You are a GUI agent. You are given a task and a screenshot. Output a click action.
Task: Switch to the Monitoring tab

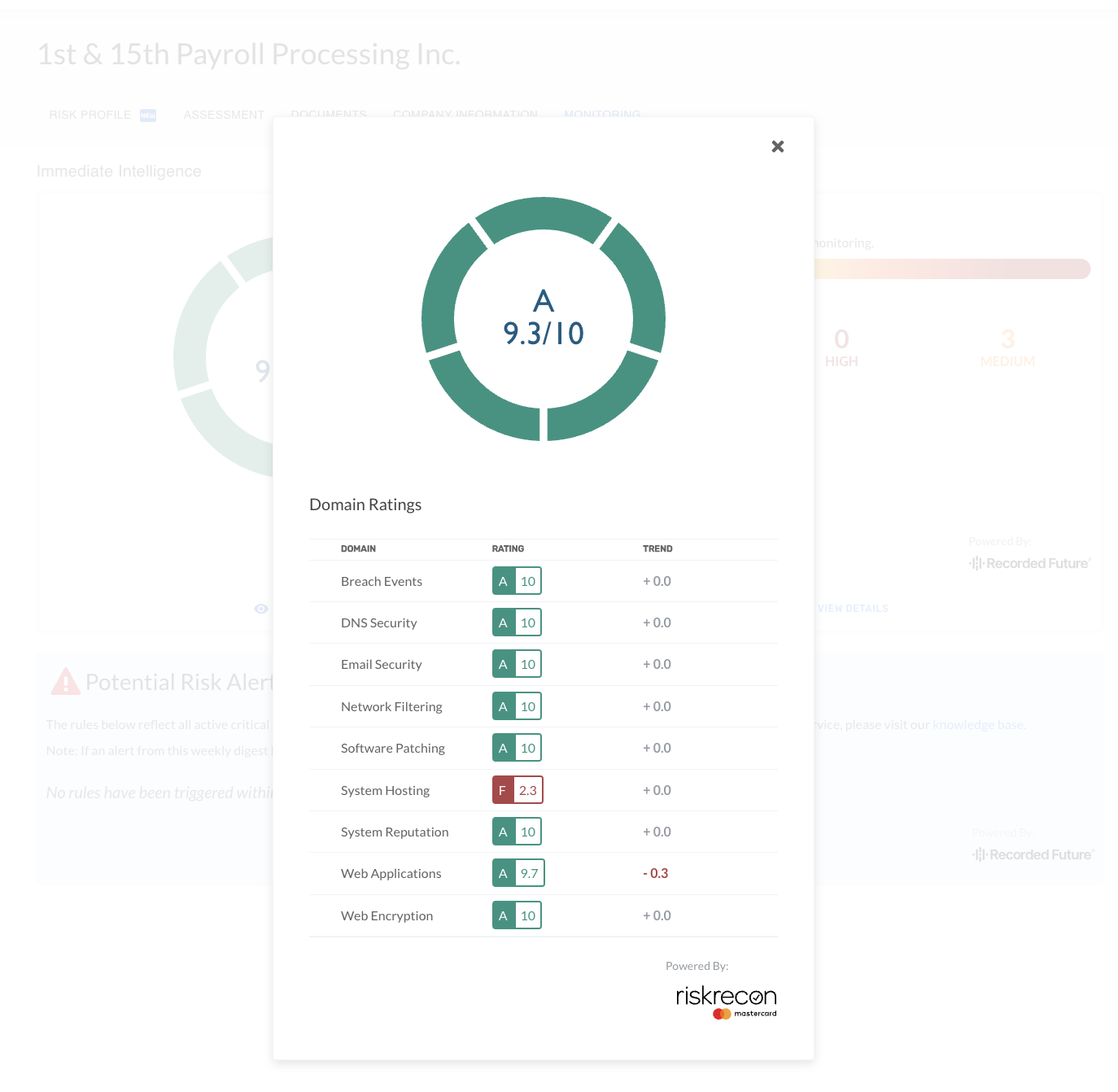[x=602, y=115]
